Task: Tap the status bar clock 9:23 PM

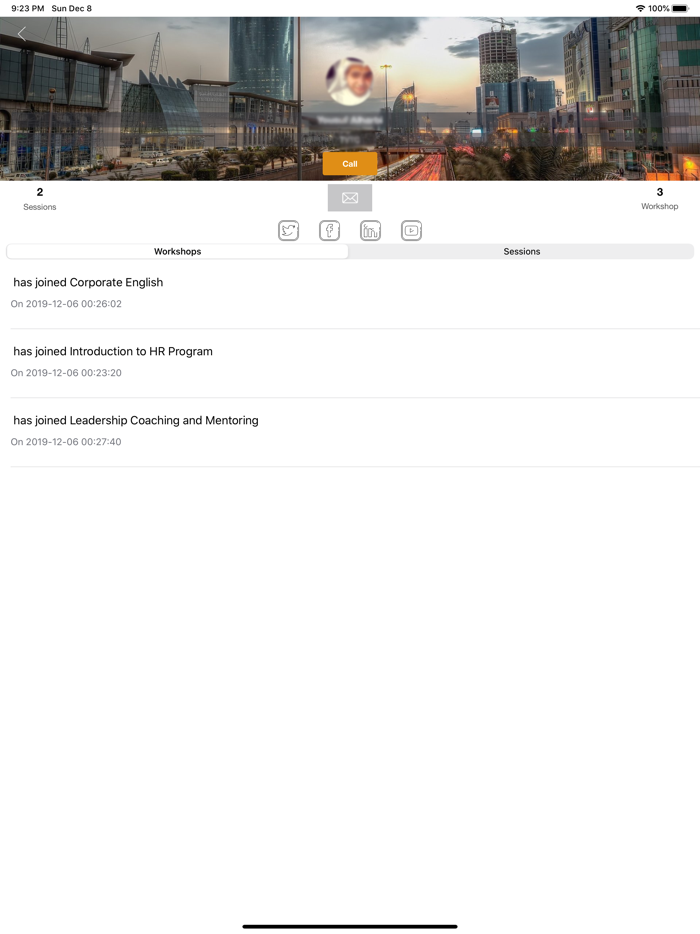Action: point(27,8)
